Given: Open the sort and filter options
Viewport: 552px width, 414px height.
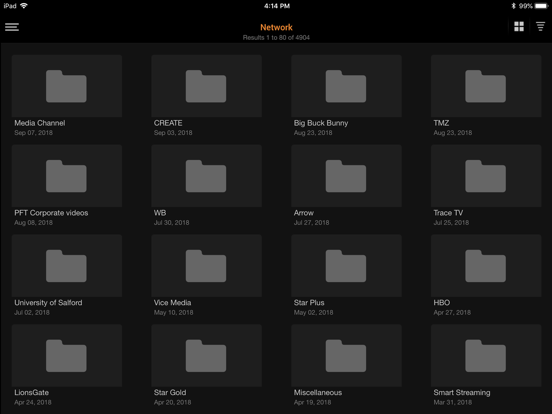Looking at the screenshot, I should tap(540, 26).
